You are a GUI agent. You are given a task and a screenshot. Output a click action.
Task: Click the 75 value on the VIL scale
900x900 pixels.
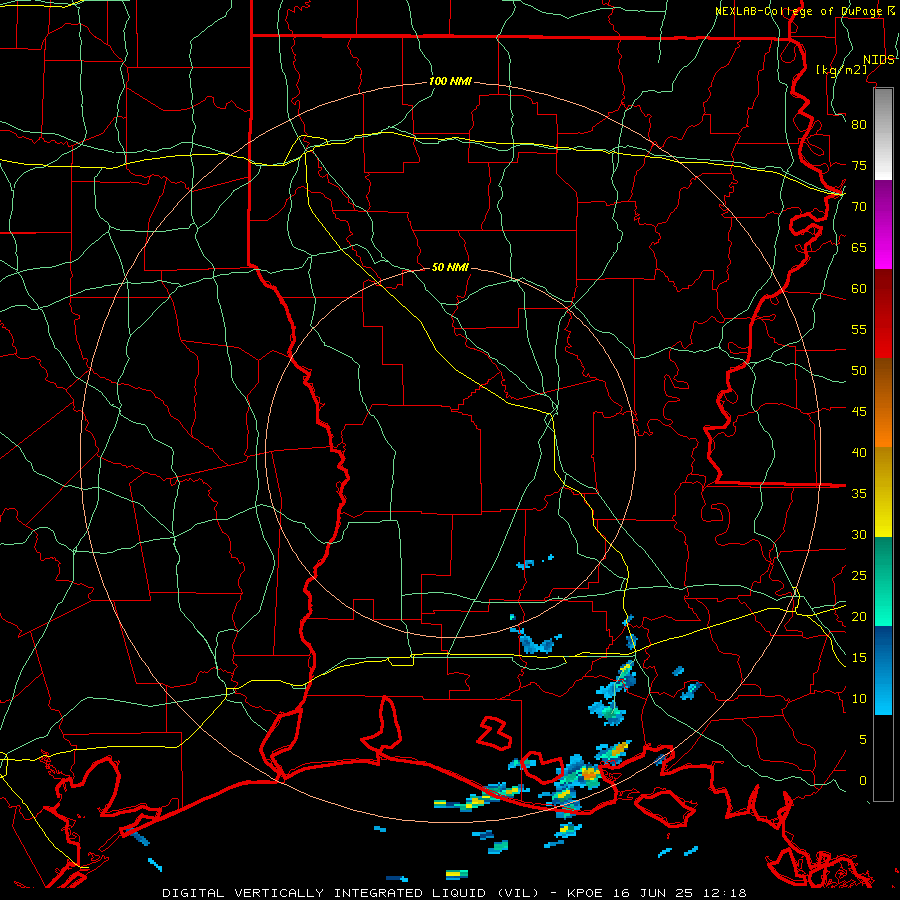point(859,166)
